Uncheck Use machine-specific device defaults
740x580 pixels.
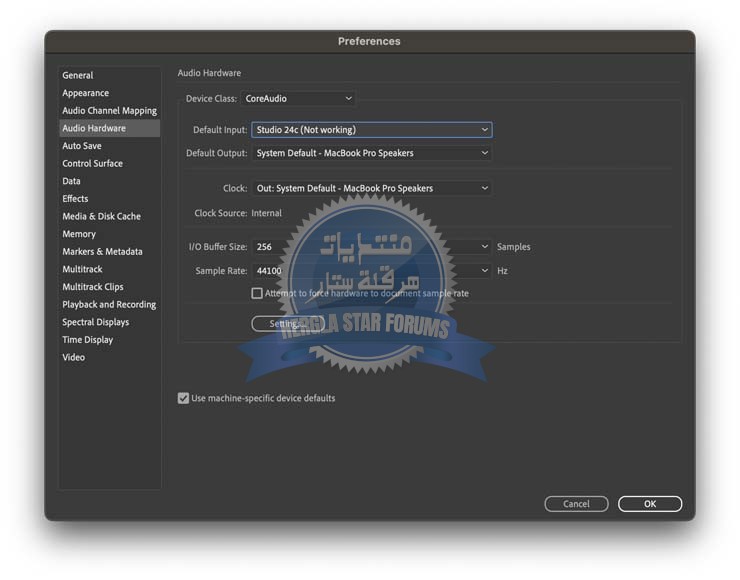click(x=183, y=398)
